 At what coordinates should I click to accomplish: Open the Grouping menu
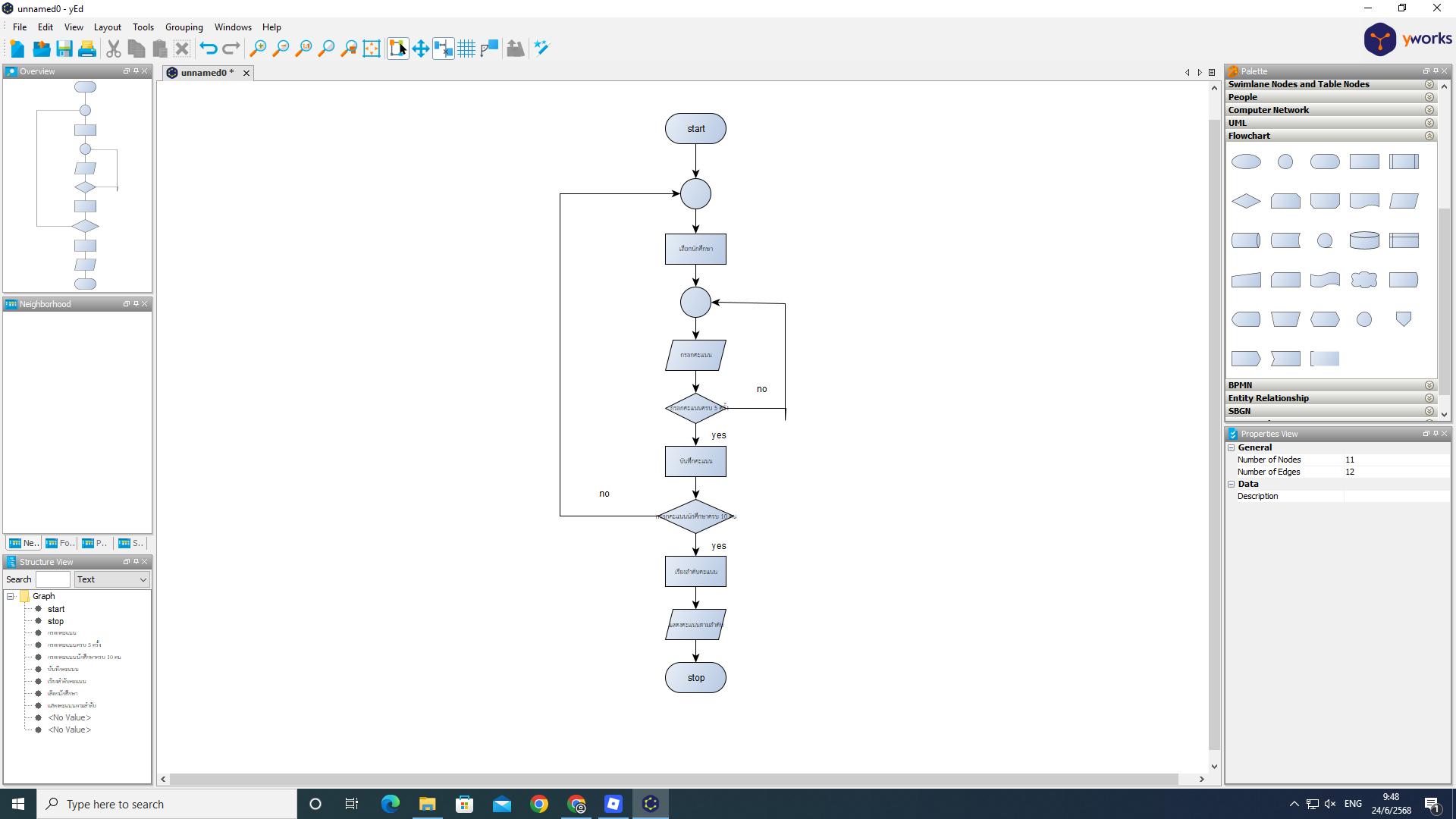click(184, 27)
